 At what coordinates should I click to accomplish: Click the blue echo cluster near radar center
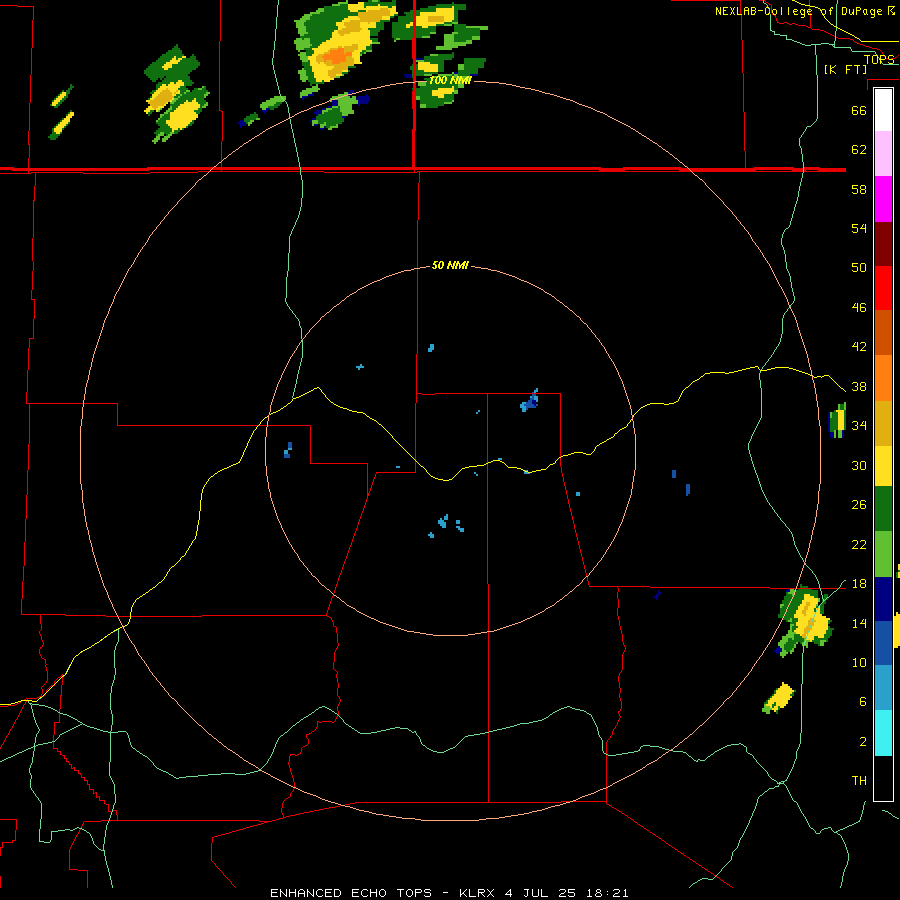[529, 401]
